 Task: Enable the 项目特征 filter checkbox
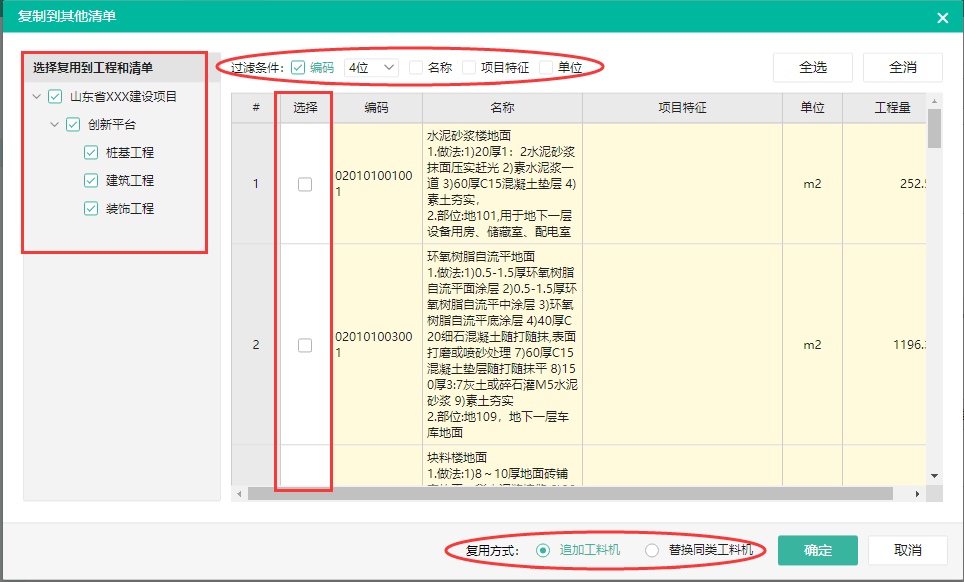pos(469,68)
